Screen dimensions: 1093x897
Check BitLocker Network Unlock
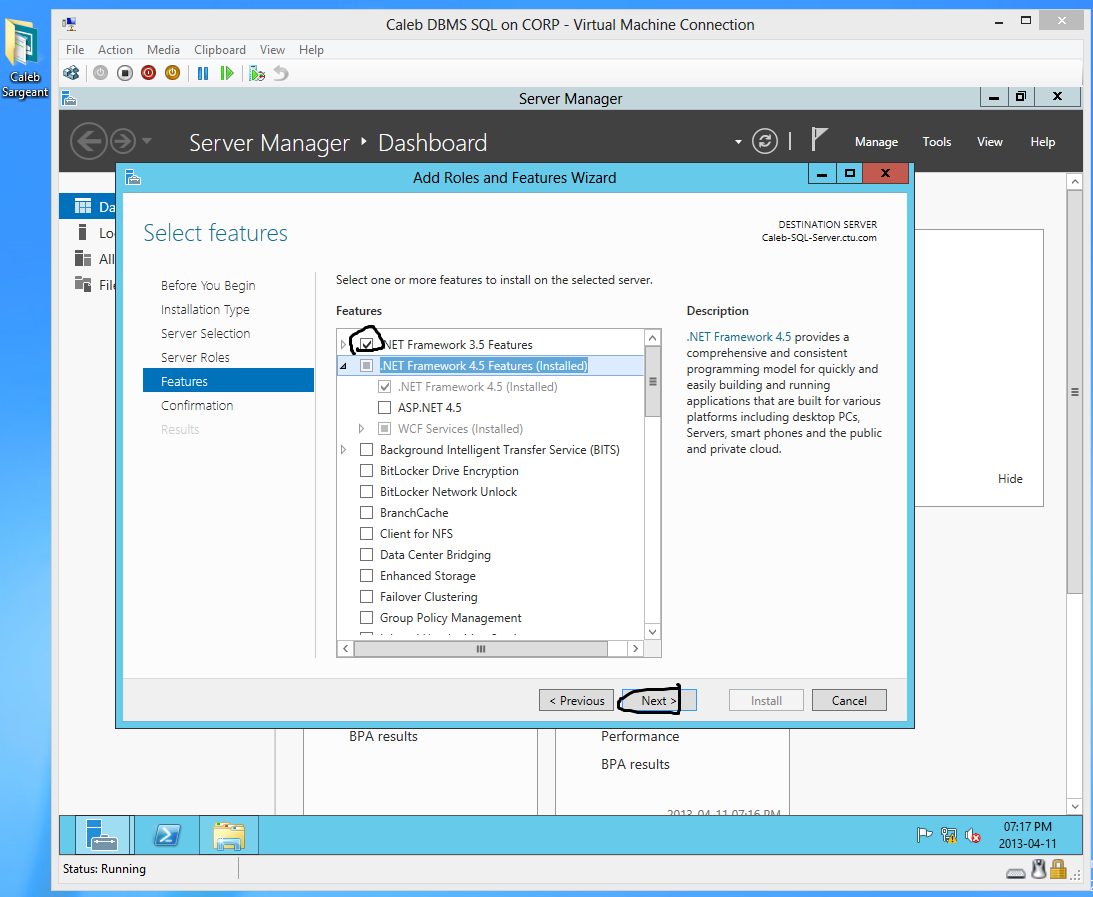(x=367, y=491)
